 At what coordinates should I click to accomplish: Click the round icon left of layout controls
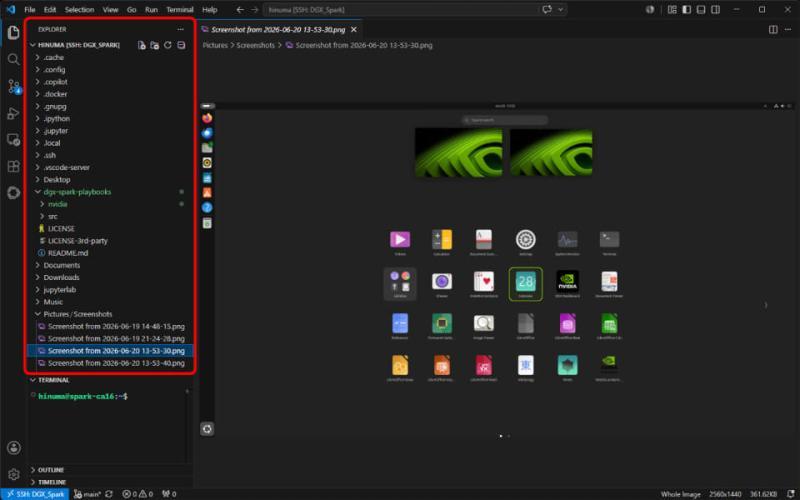(650, 10)
